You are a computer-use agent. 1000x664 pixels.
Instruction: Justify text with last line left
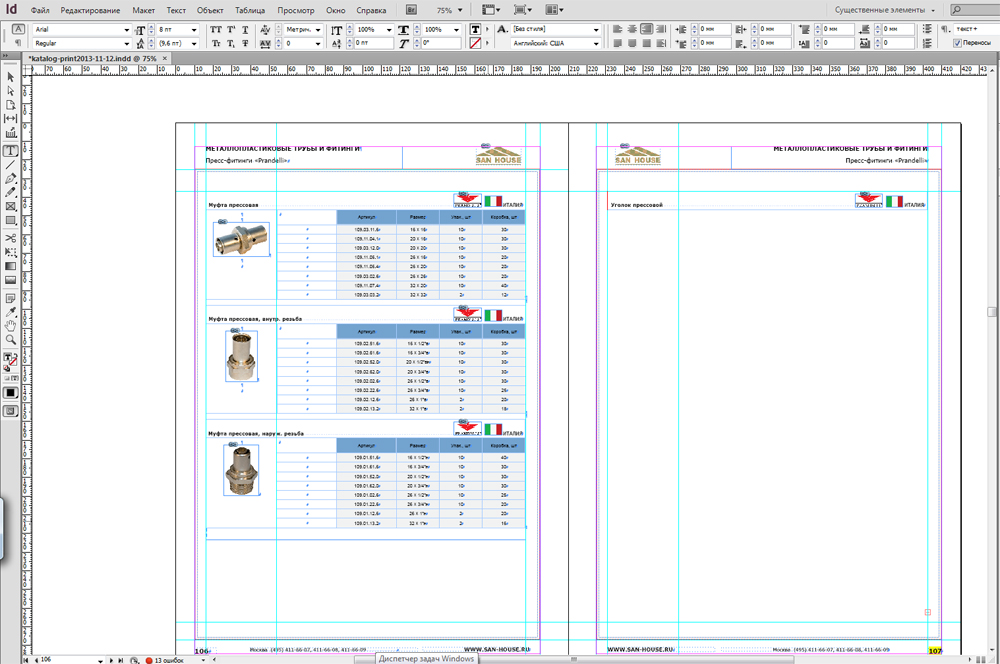pos(617,43)
